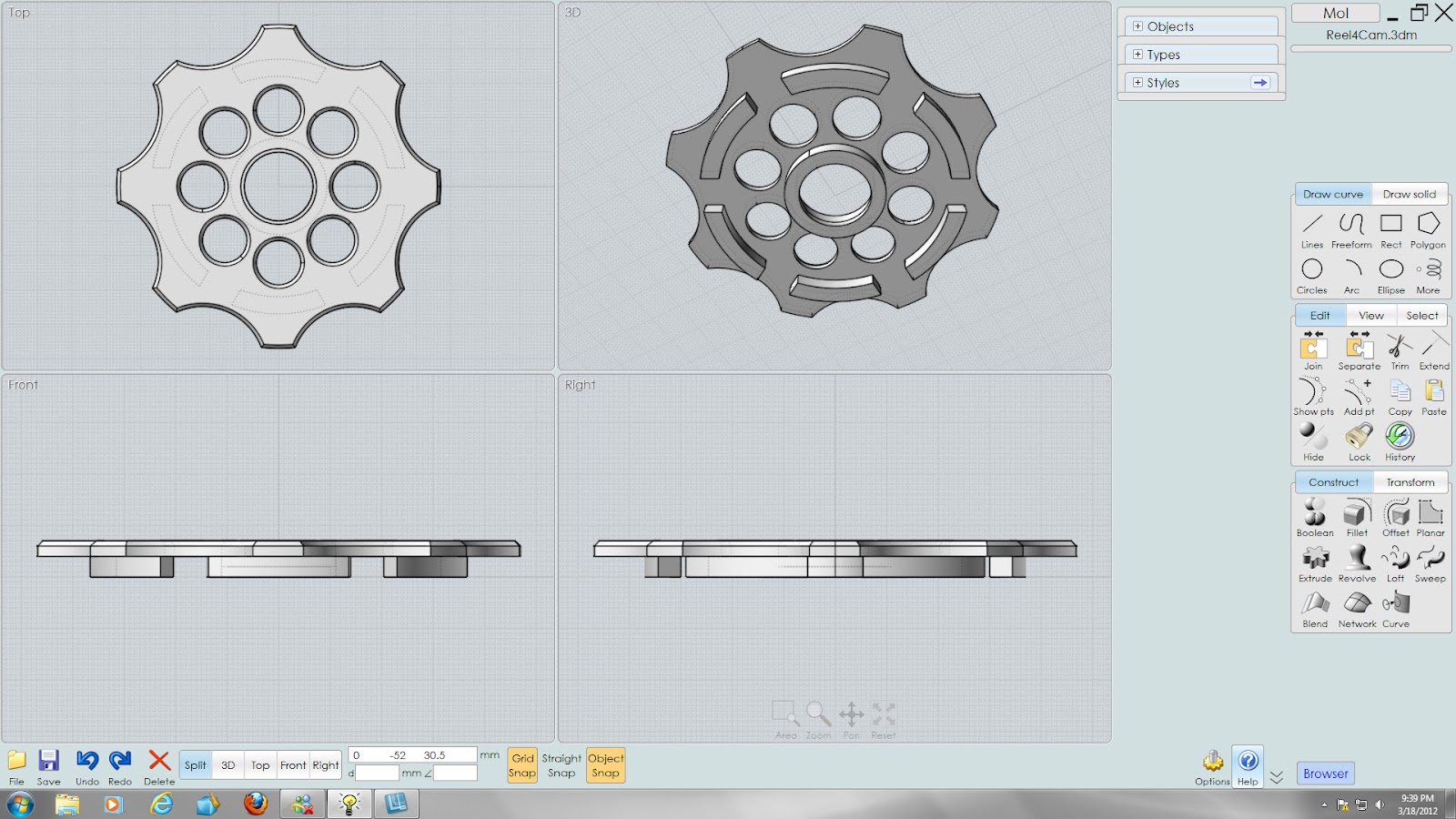The width and height of the screenshot is (1456, 819).
Task: Select the Ellipse tool
Action: coord(1391,276)
